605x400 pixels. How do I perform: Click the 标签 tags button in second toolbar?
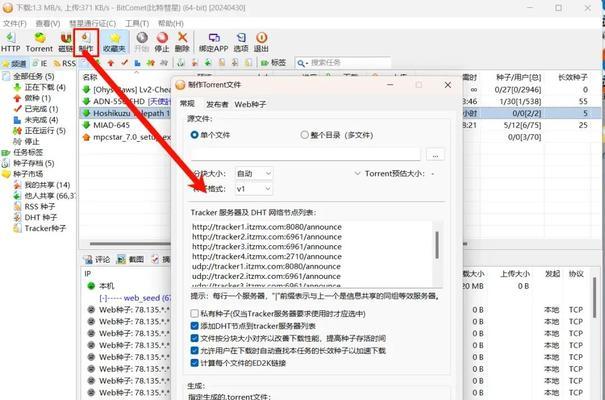coord(274,62)
